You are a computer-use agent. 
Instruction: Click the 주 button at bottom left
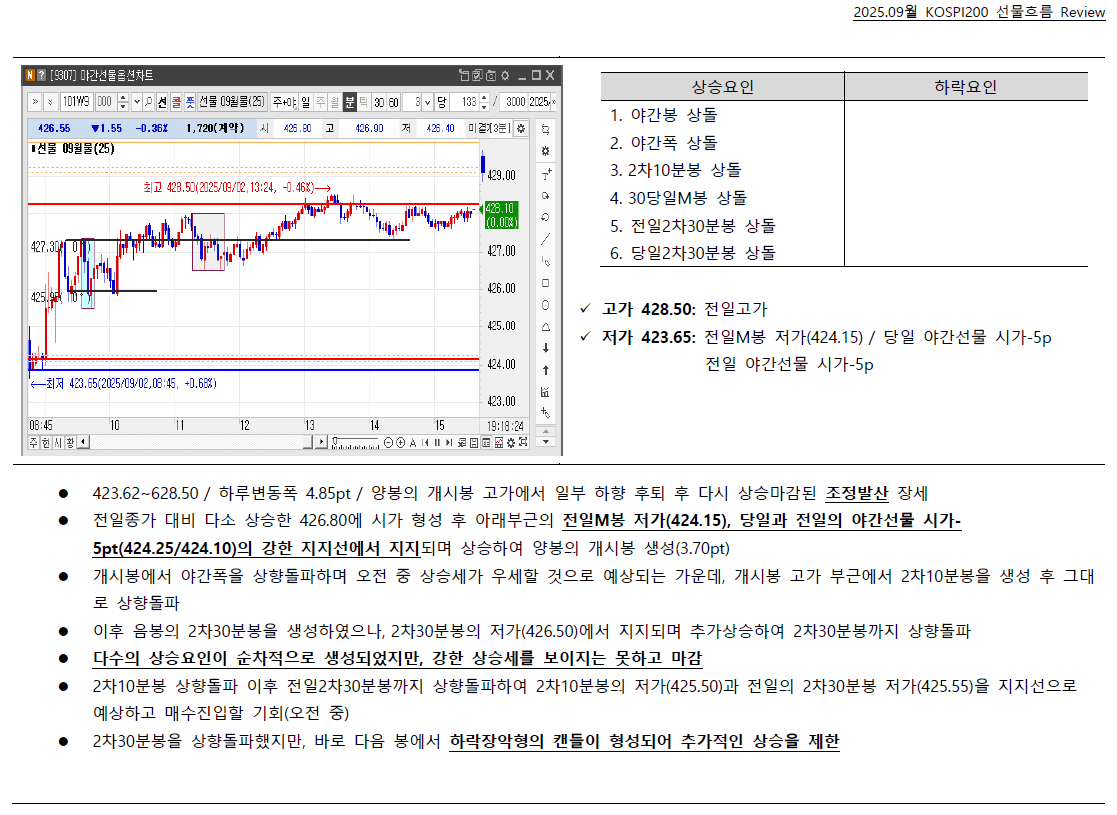[32, 443]
